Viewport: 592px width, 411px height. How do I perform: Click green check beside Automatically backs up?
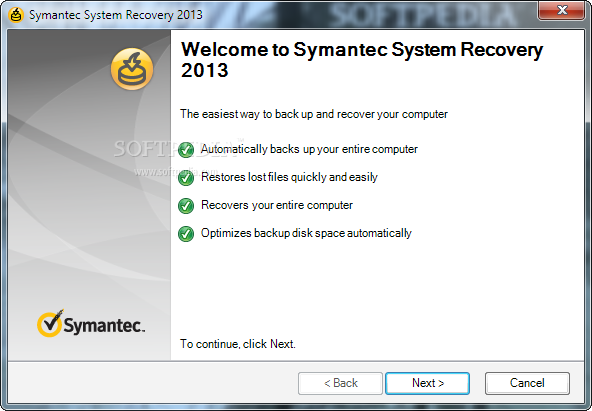186,150
